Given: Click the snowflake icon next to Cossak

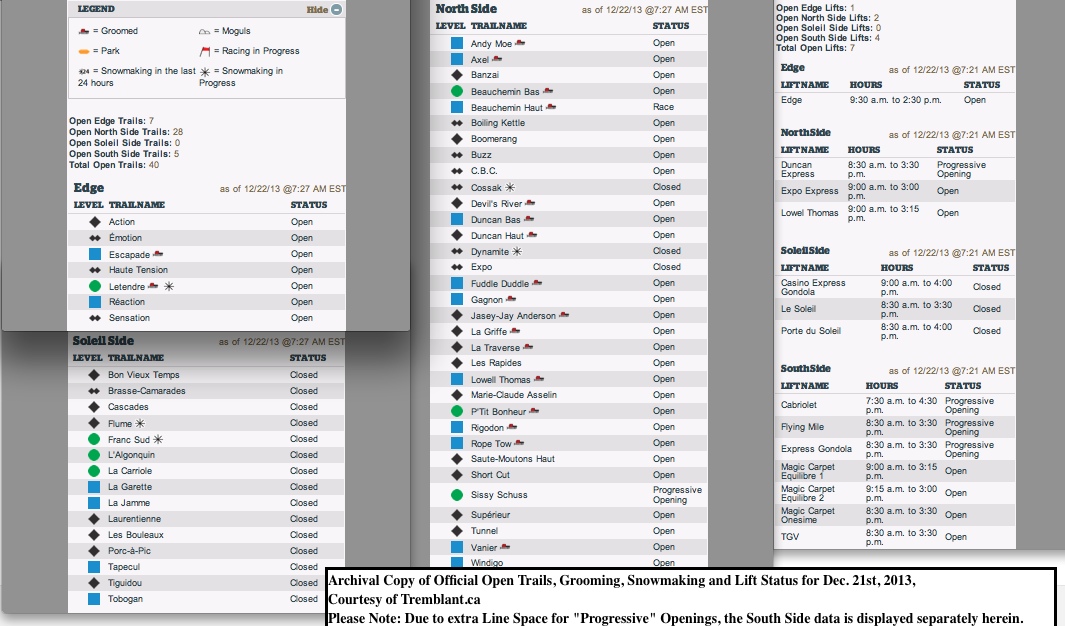Looking at the screenshot, I should point(509,187).
